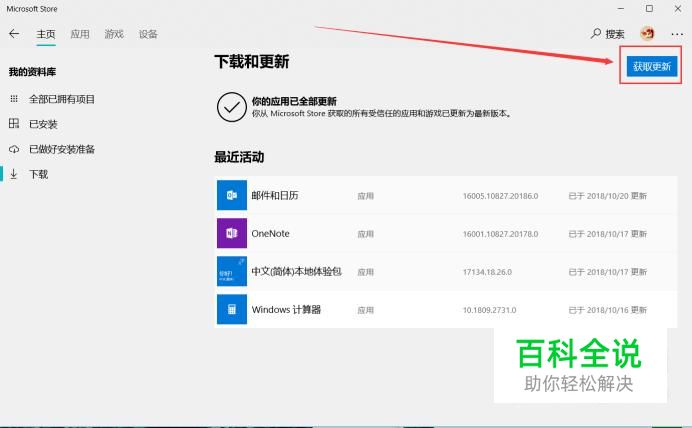Select 全部已拥有项目 in sidebar
The height and width of the screenshot is (428, 692).
tap(62, 99)
